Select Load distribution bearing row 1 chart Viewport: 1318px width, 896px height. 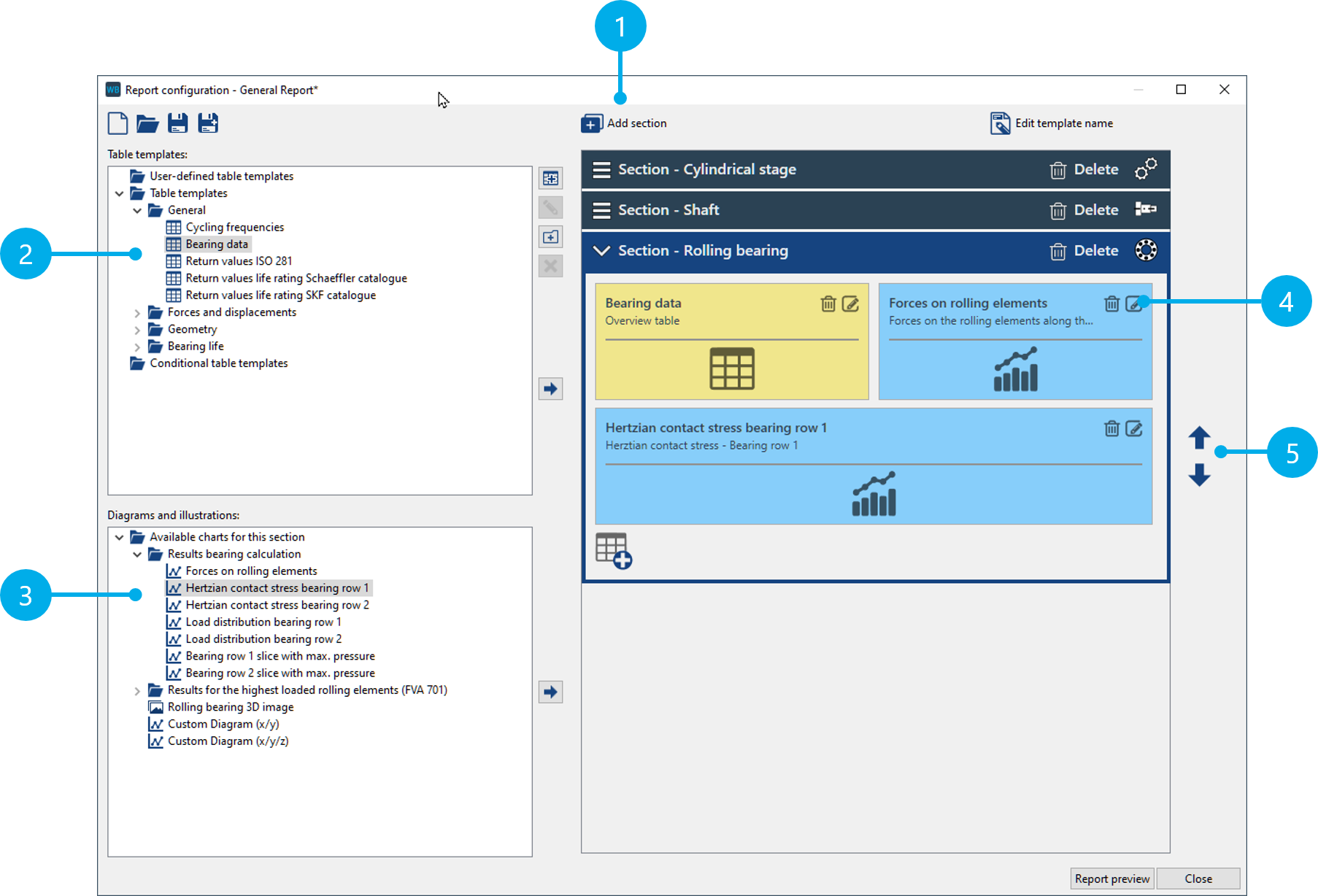[263, 622]
